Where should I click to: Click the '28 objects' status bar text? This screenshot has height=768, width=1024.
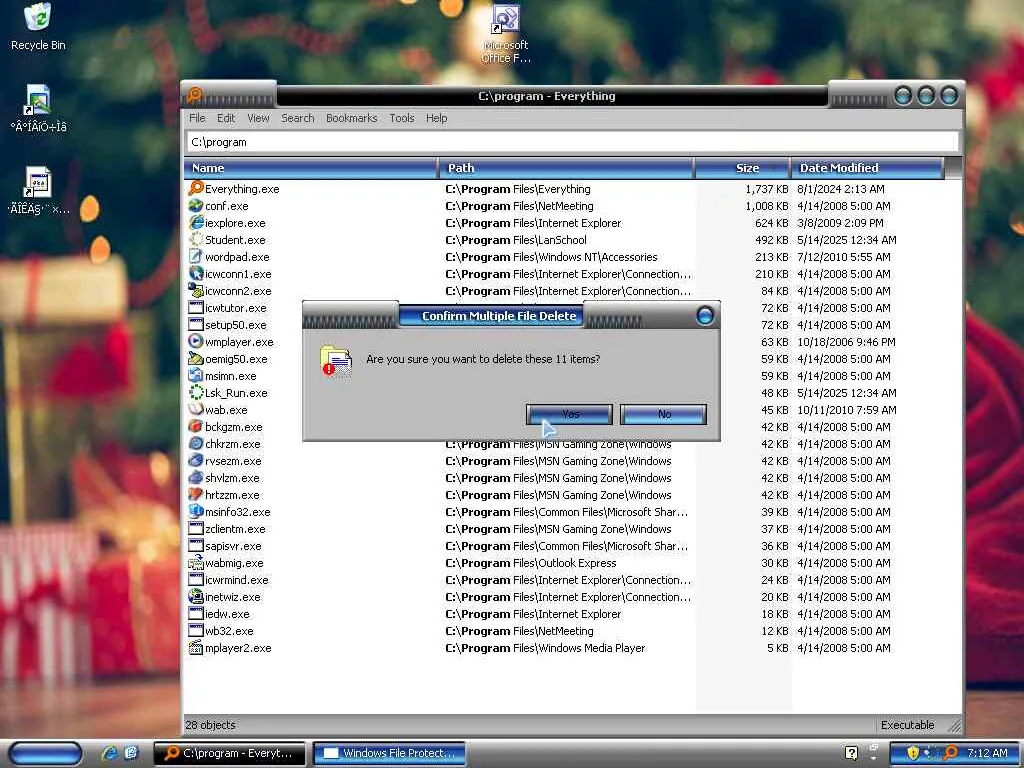pos(210,725)
